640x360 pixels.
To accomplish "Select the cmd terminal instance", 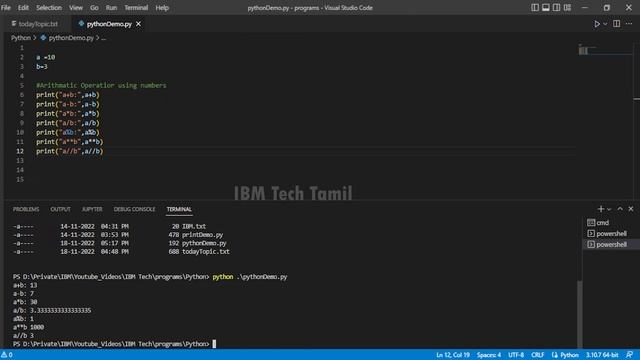I will pyautogui.click(x=611, y=223).
